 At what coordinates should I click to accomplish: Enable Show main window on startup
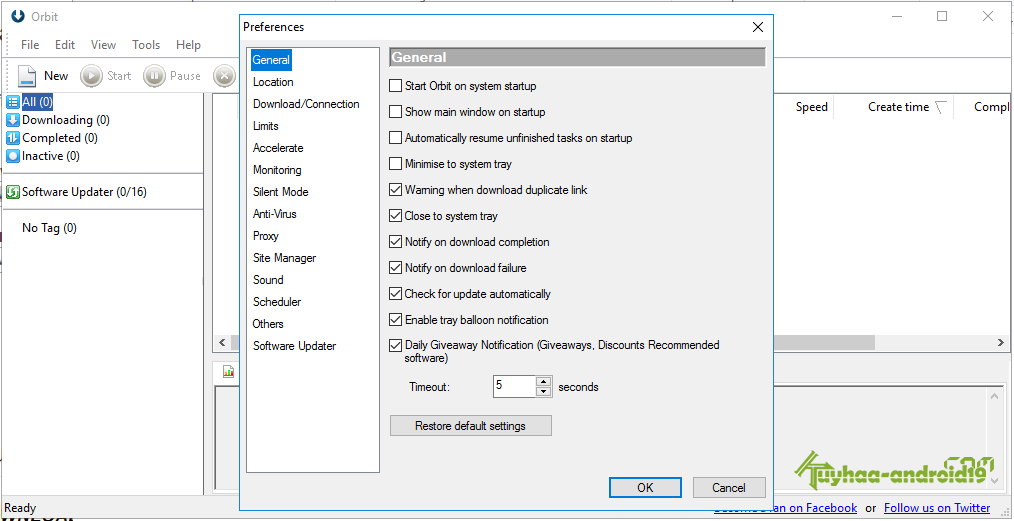pyautogui.click(x=395, y=112)
